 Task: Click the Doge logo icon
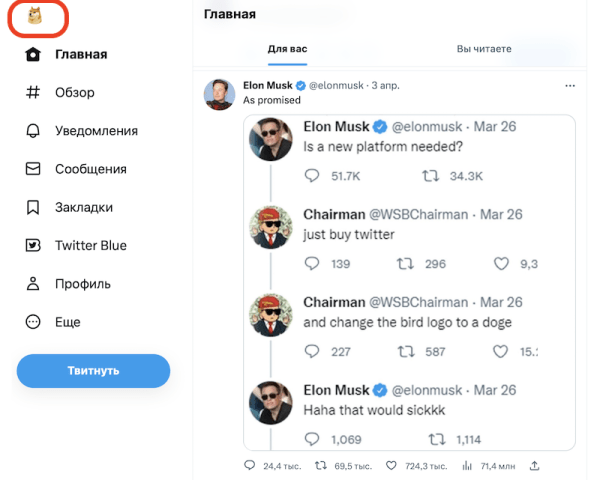click(x=35, y=16)
